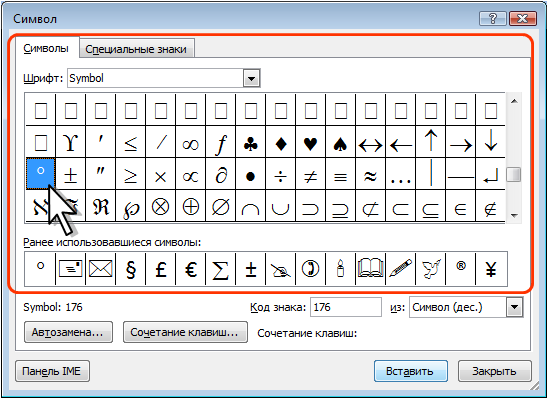
Task: Pick the plus-minus symbol in the main grid
Action: [x=71, y=174]
